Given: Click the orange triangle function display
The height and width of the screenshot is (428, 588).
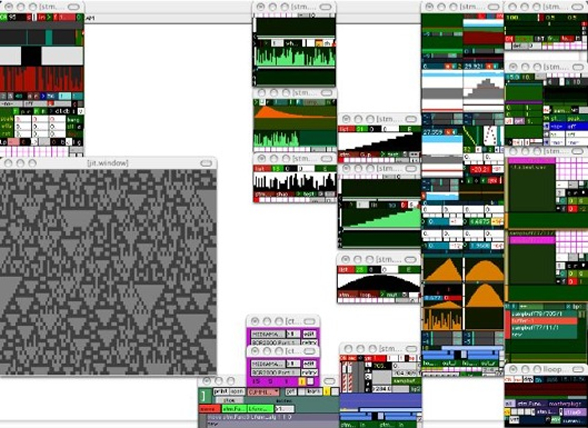Looking at the screenshot, I should tap(442, 270).
